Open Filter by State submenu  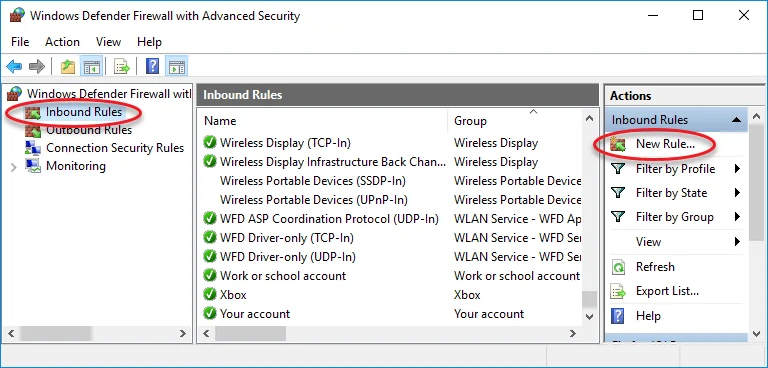(675, 193)
